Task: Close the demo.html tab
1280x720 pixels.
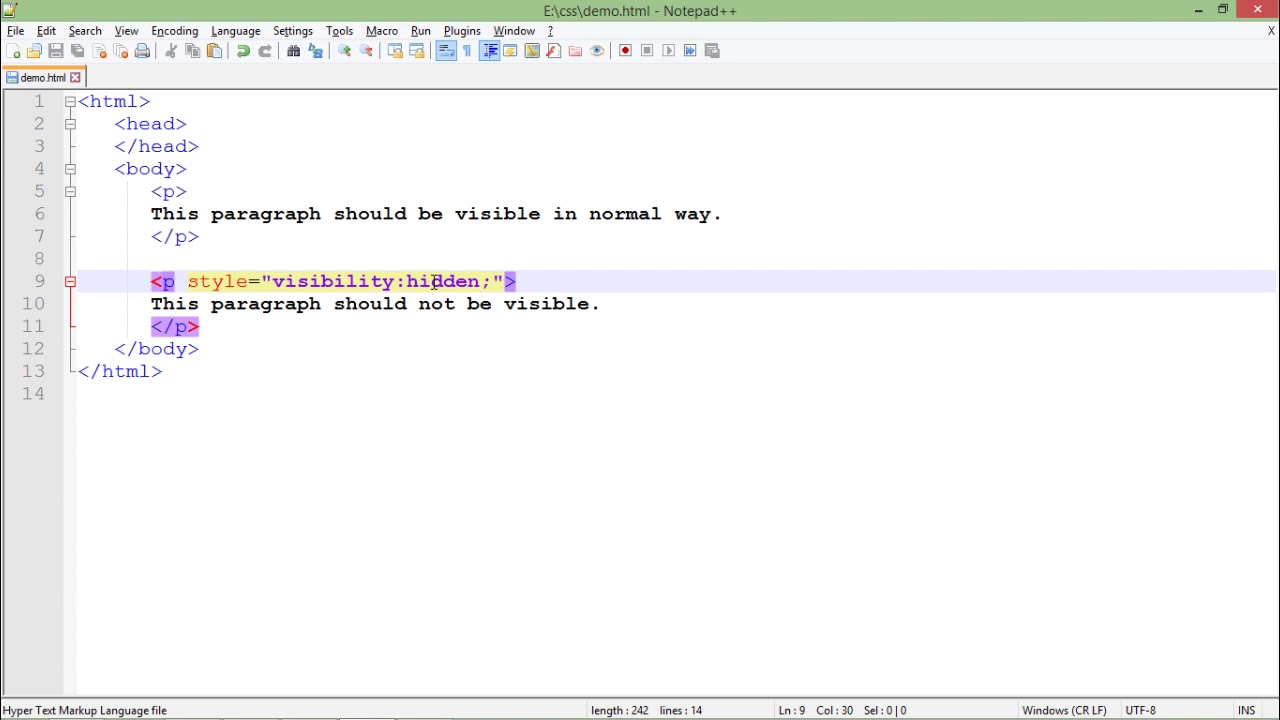Action: click(75, 77)
